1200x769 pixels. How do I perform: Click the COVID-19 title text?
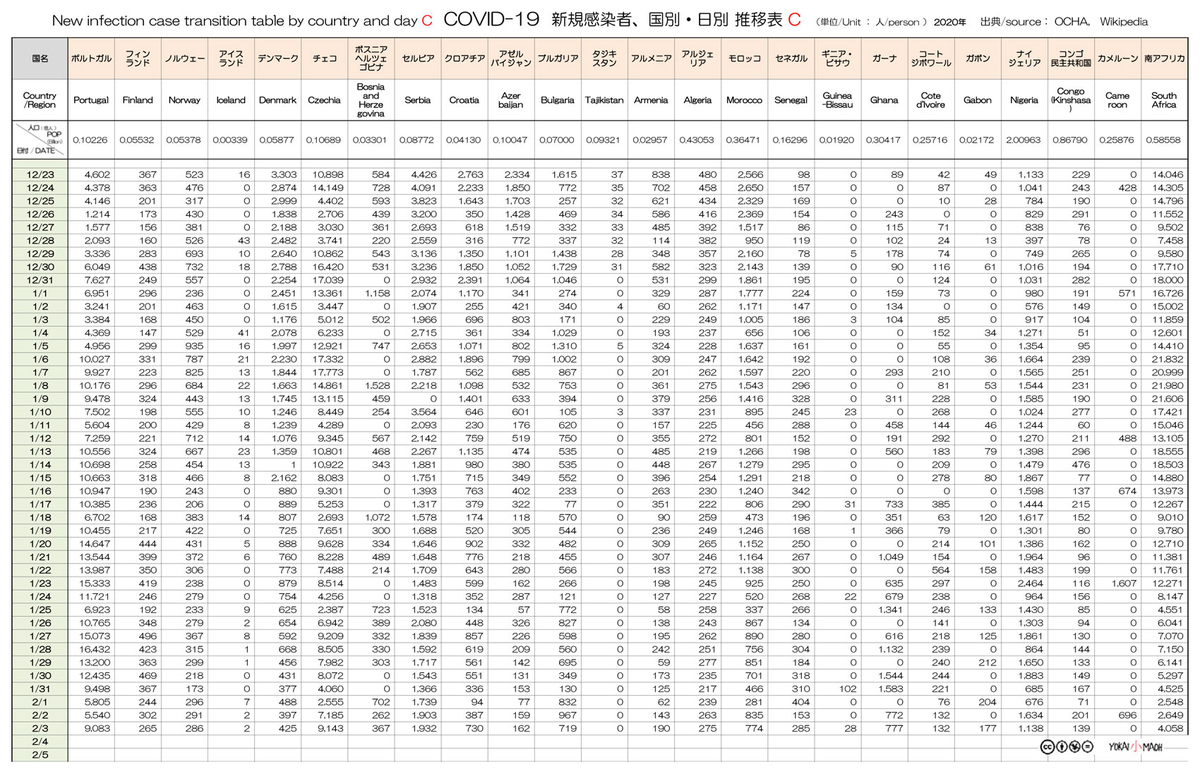(x=491, y=19)
